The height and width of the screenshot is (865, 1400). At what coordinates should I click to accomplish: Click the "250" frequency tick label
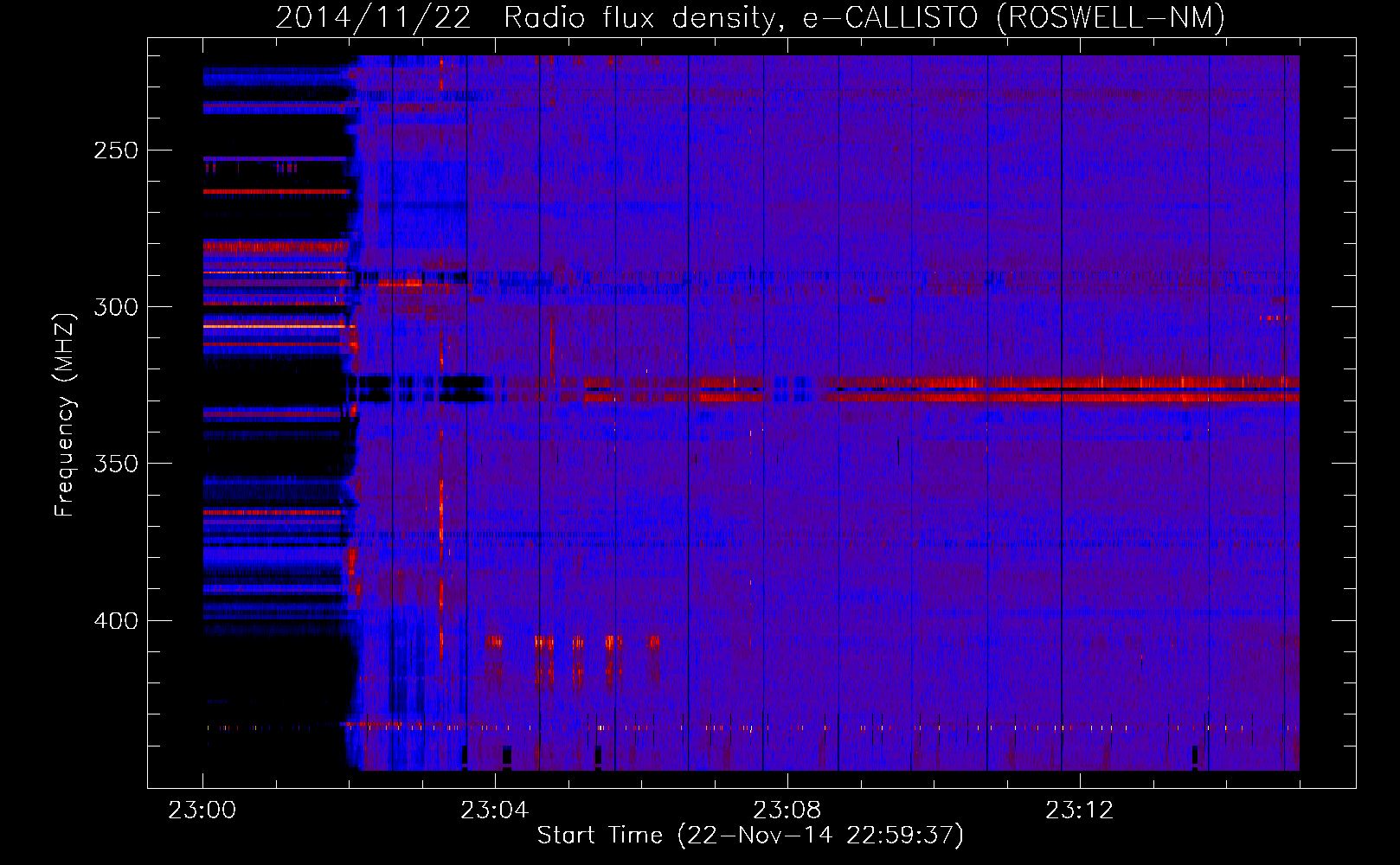115,151
